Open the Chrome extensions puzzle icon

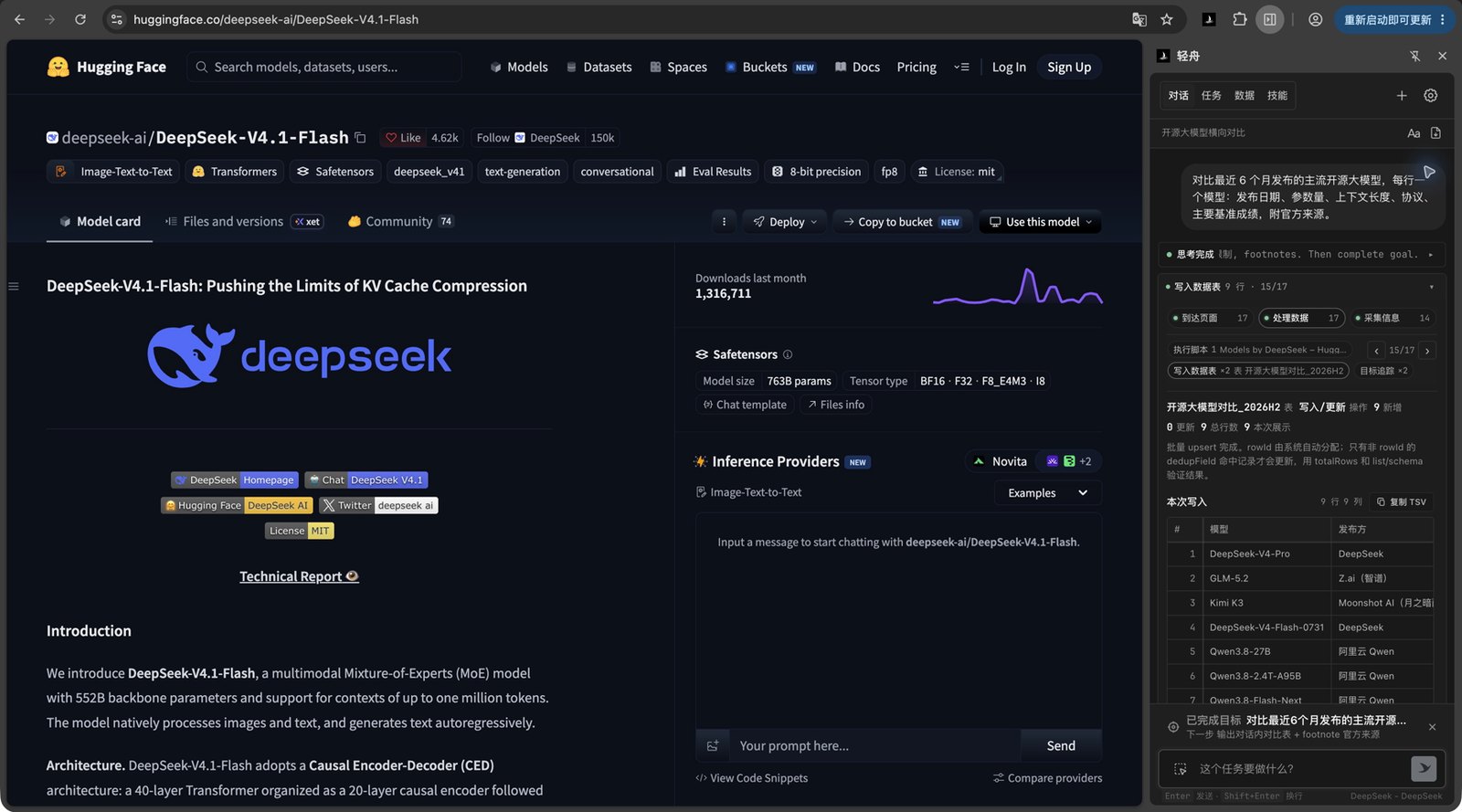1240,19
